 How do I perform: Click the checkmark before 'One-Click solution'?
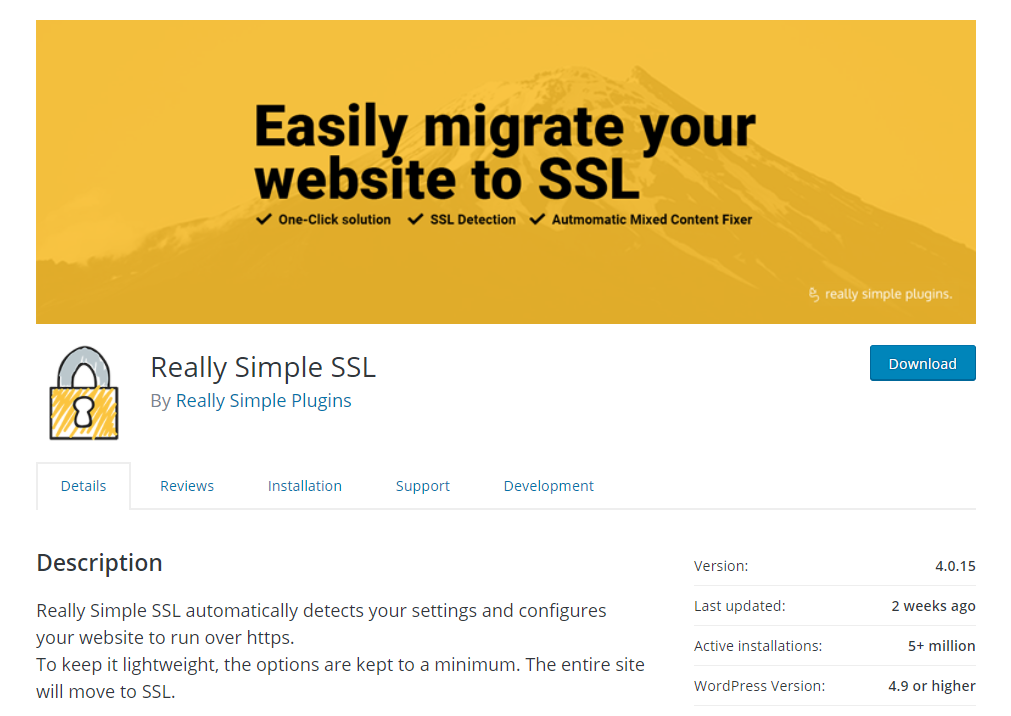tap(264, 219)
